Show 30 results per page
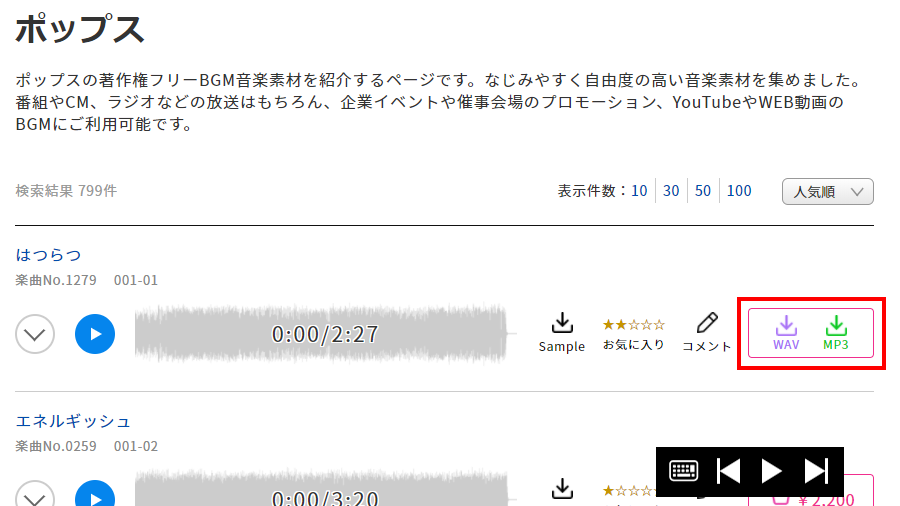The width and height of the screenshot is (900, 506). [x=671, y=191]
